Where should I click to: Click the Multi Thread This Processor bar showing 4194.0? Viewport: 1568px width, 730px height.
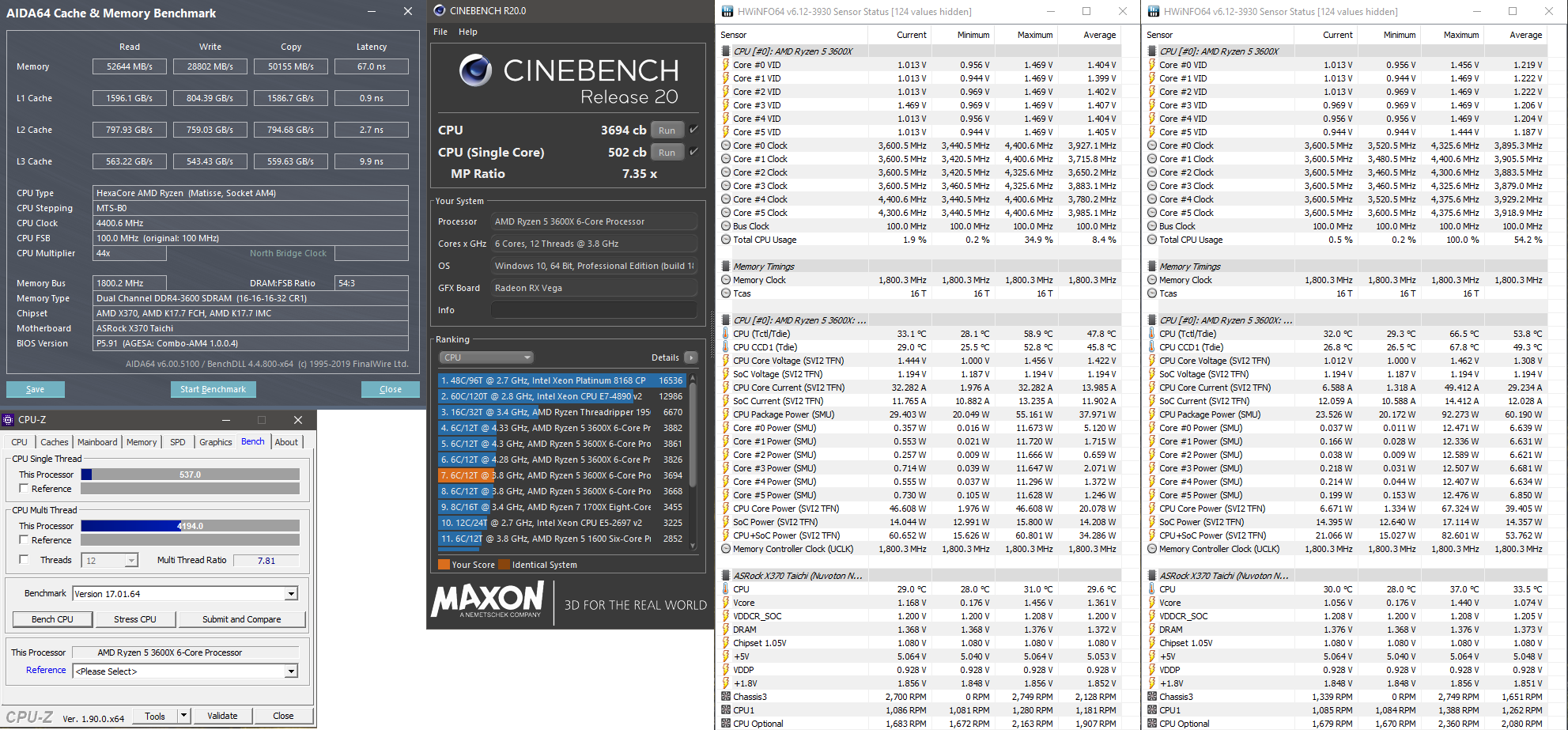tap(191, 526)
